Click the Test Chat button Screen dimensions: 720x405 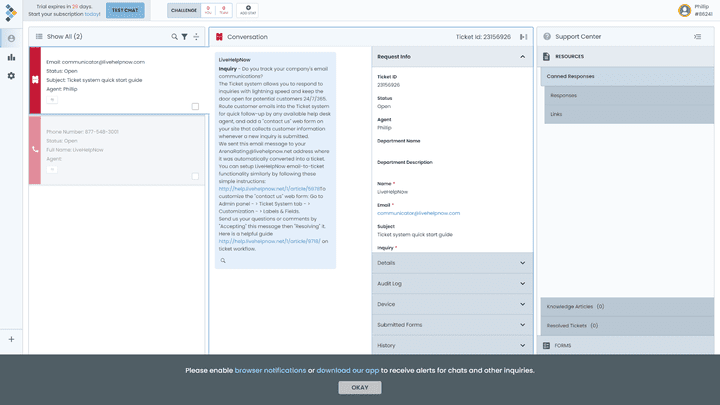click(x=125, y=10)
